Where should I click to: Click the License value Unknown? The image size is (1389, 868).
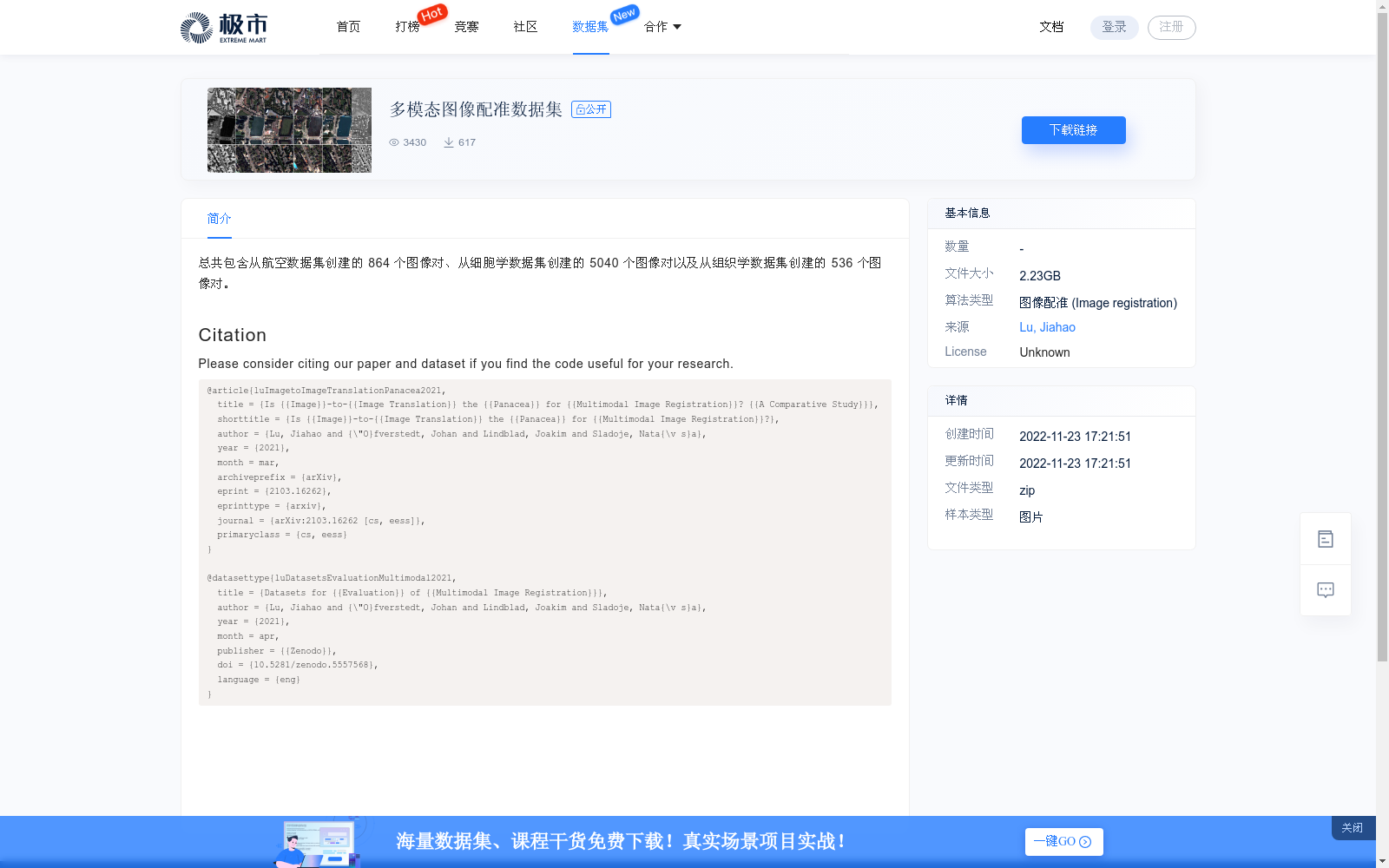tap(1044, 352)
